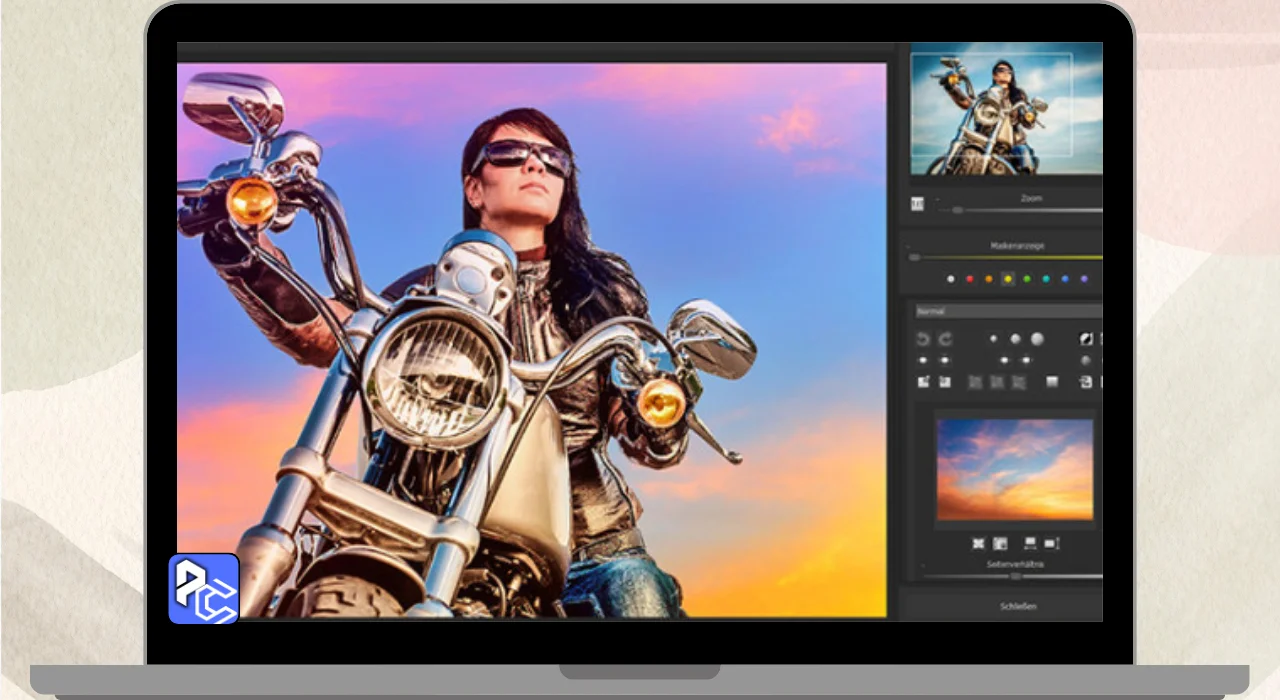This screenshot has width=1280, height=700.
Task: Click the main motorcycle image canvas
Action: [532, 340]
